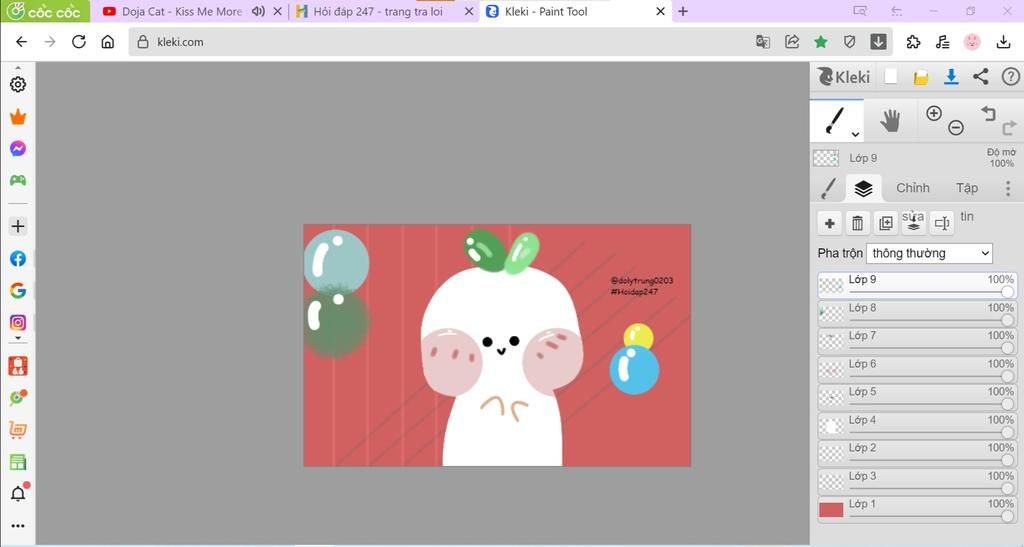The image size is (1024, 547).
Task: Switch to the layers tab
Action: point(863,189)
